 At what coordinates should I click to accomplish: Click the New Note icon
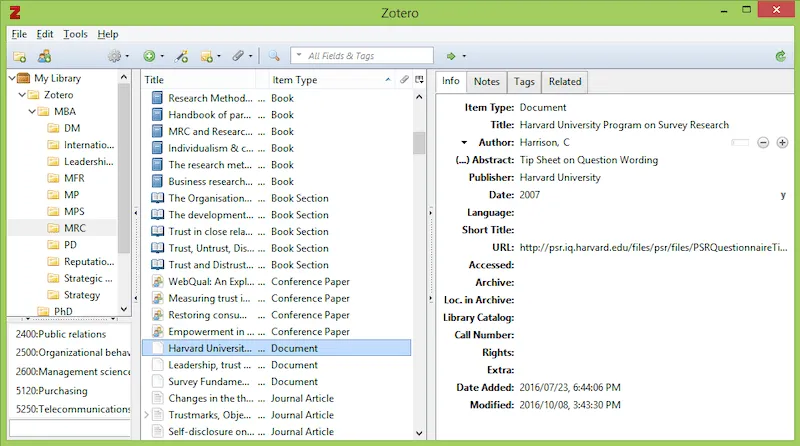pos(207,56)
